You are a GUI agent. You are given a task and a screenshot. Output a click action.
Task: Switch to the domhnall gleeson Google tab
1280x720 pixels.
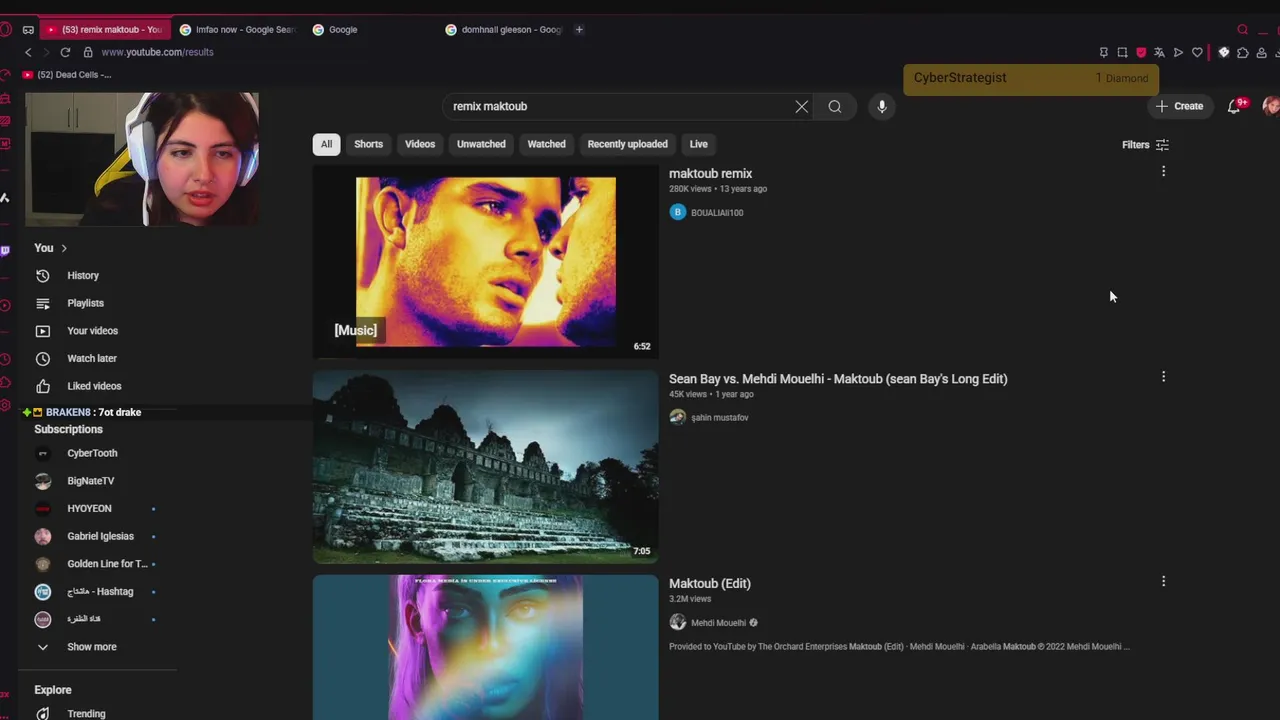(x=505, y=29)
